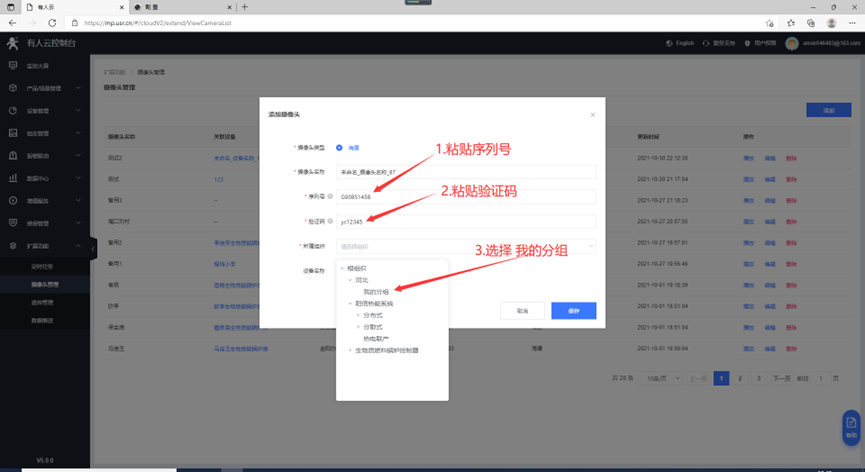Open a new browser tab
Screen dimensions: 865x472
[x=244, y=7]
